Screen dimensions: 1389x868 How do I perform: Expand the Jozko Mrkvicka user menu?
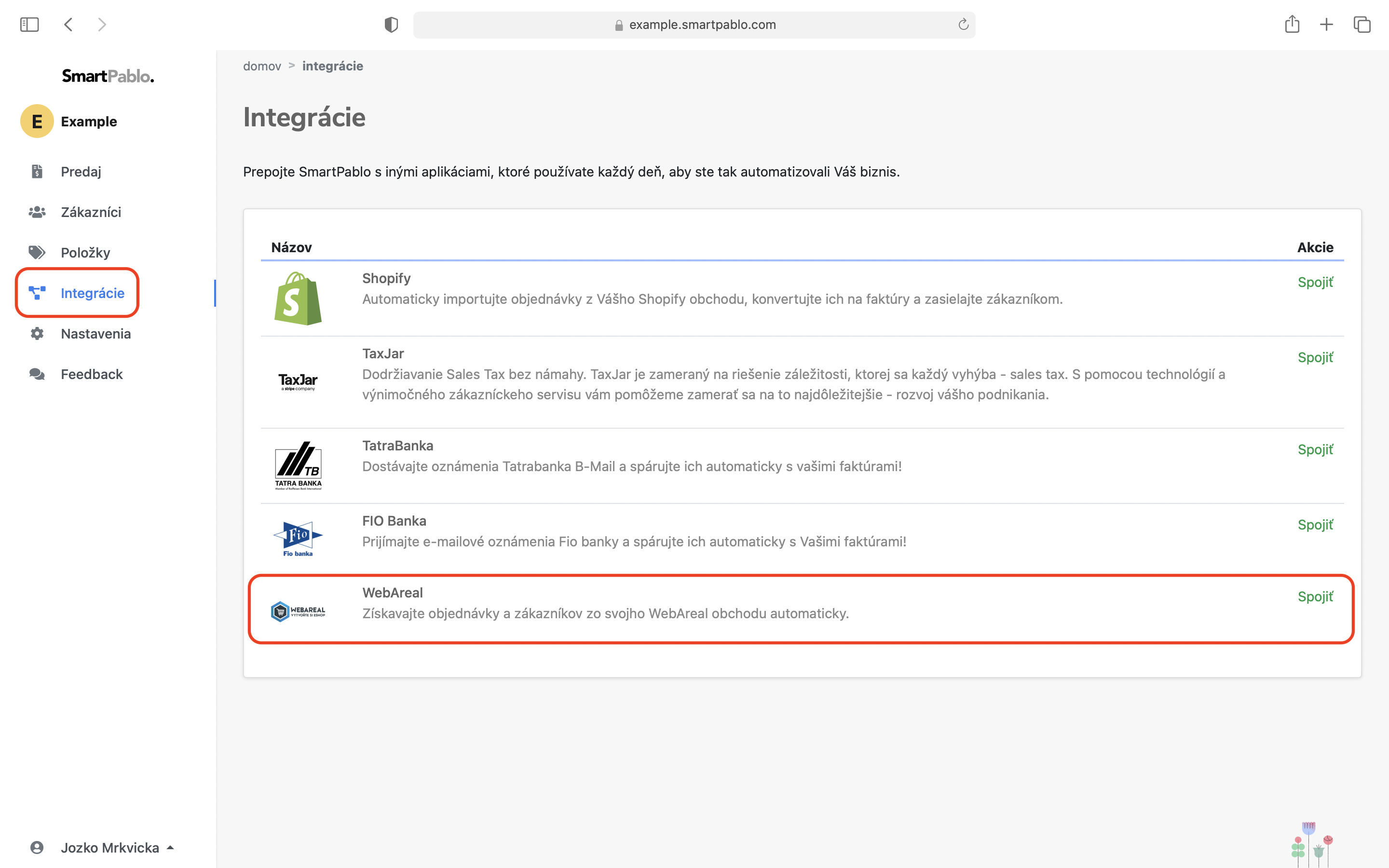(117, 848)
